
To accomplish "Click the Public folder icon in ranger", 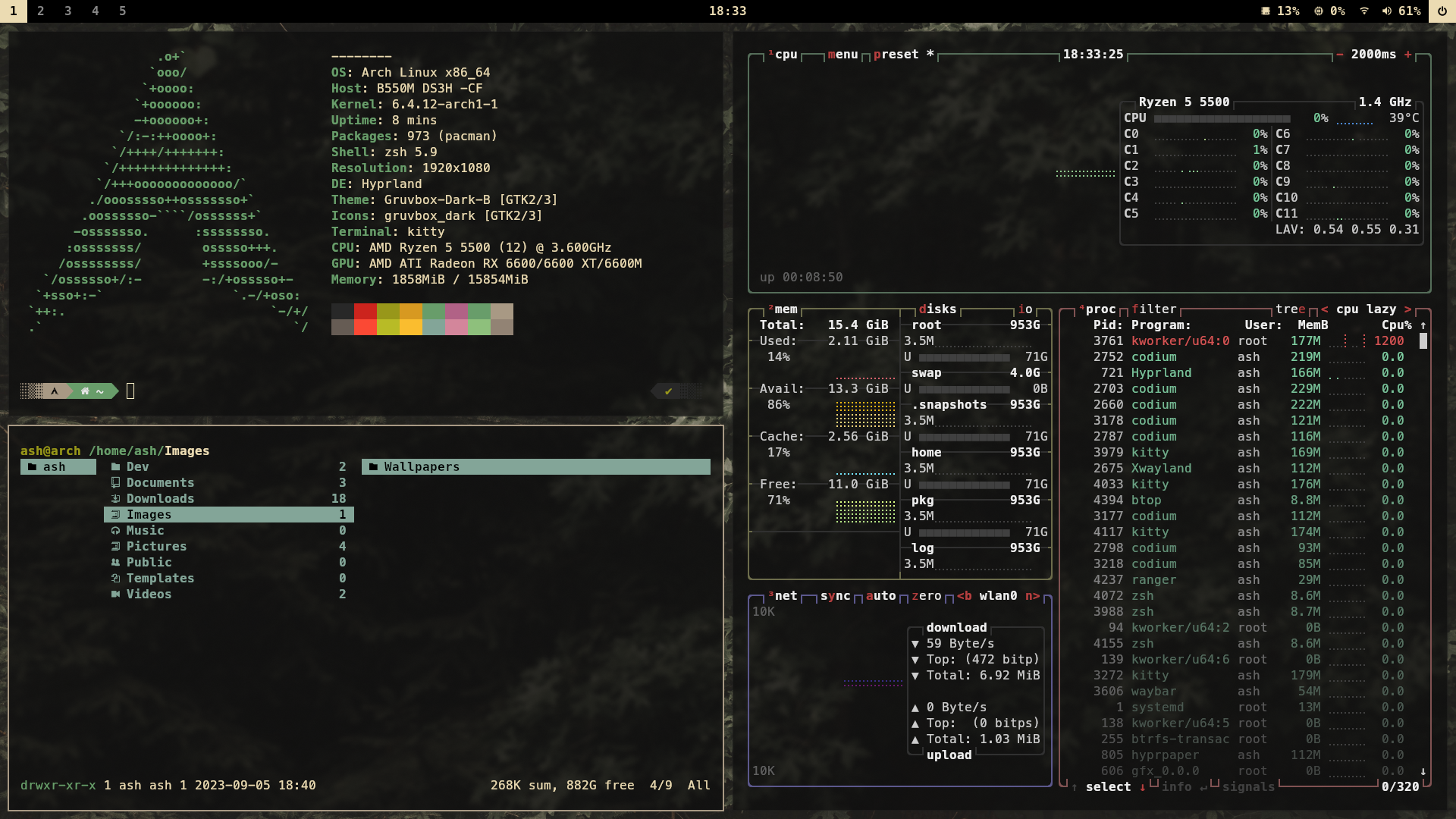I will pos(115,563).
